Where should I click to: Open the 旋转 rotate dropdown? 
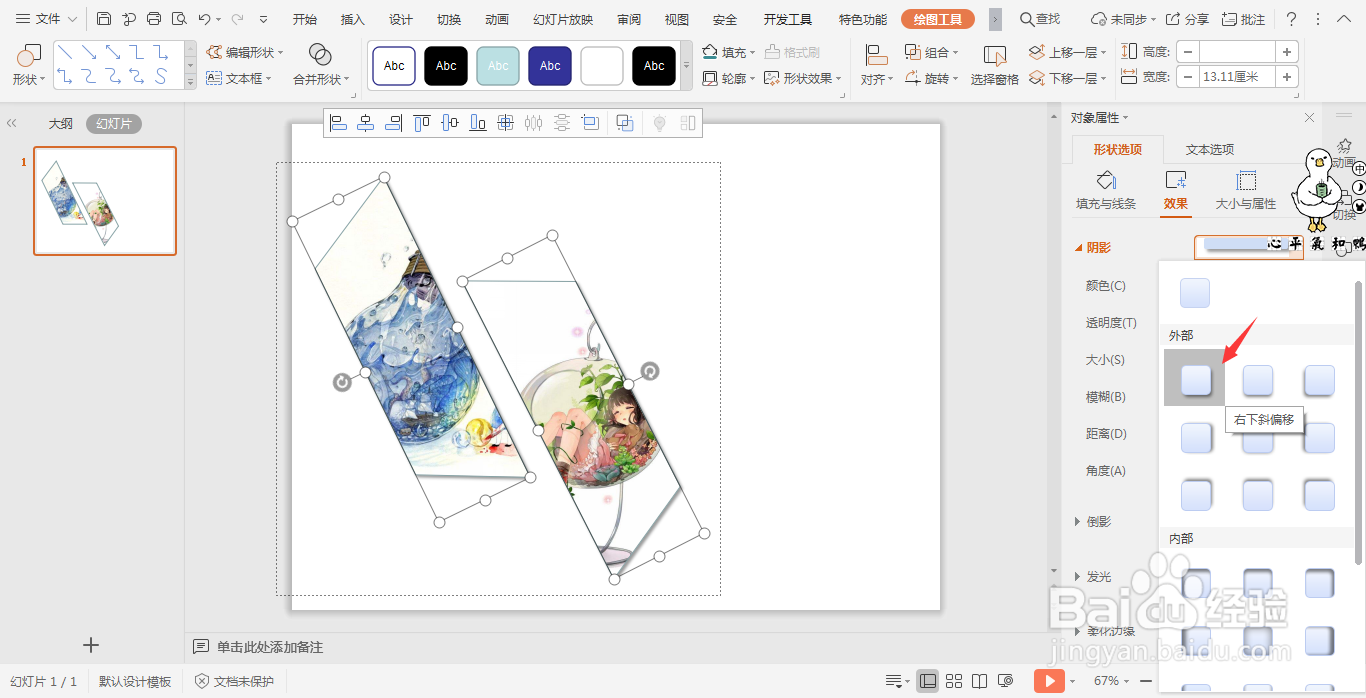click(x=932, y=78)
